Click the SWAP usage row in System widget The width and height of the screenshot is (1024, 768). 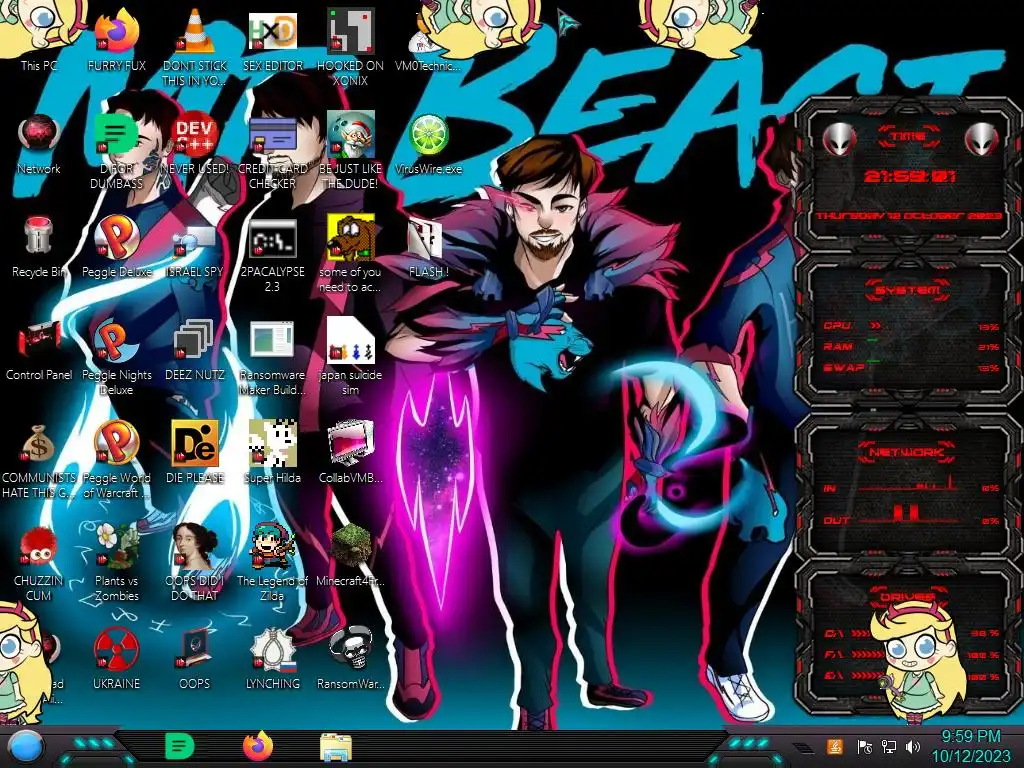click(x=911, y=367)
